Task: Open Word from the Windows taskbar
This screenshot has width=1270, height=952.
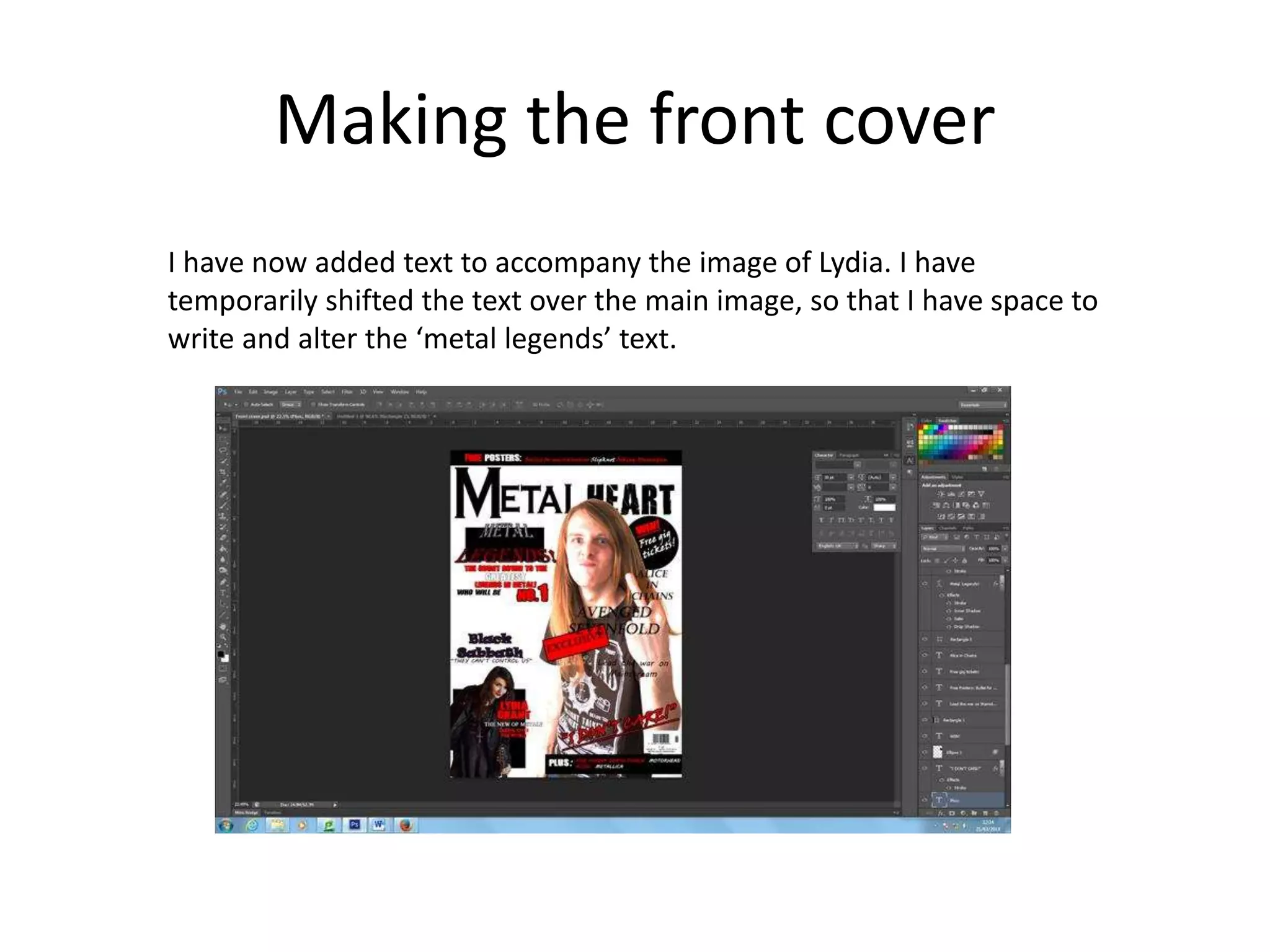Action: tap(379, 825)
